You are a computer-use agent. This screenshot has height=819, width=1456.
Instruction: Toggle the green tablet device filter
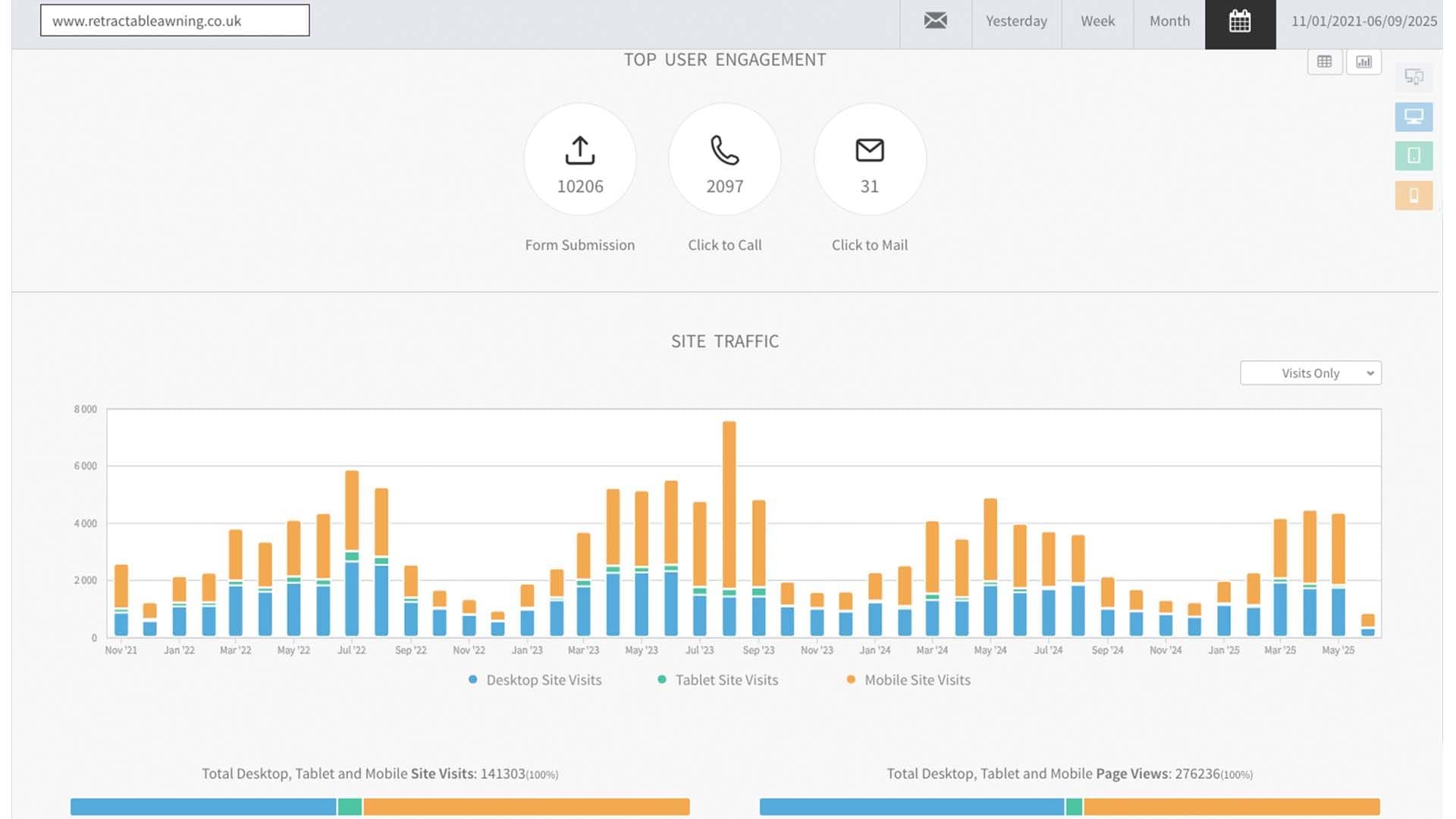pos(1414,156)
